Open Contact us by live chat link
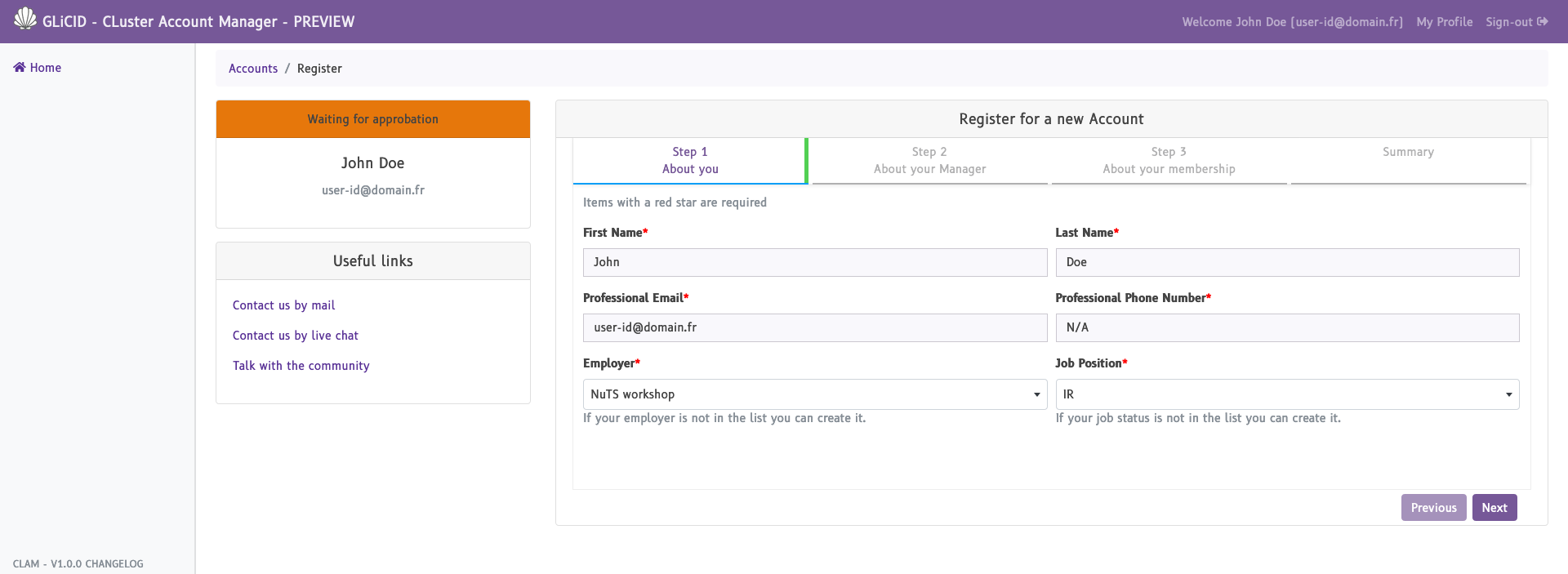This screenshot has width=1568, height=574. (295, 336)
